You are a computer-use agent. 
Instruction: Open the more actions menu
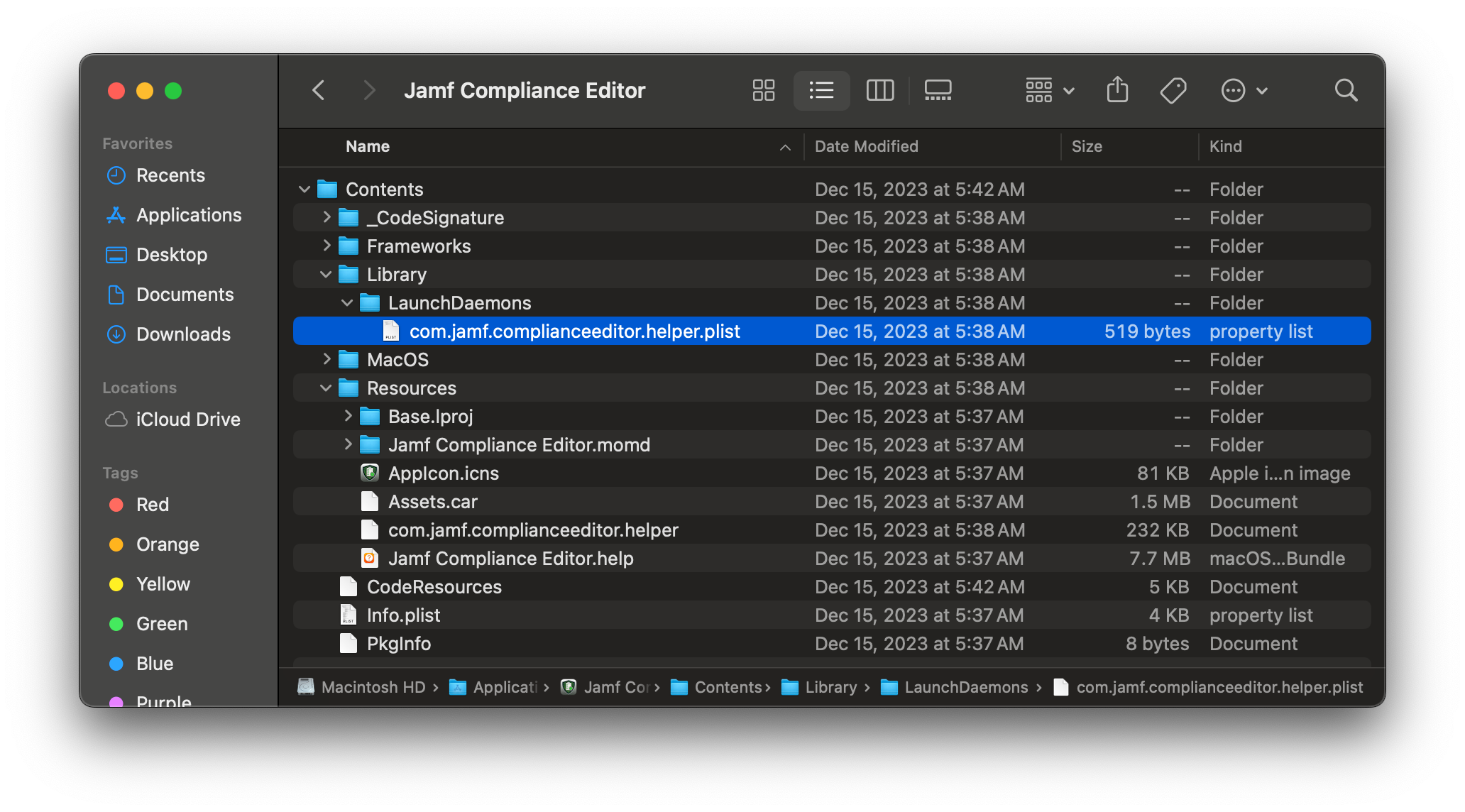click(x=1244, y=90)
